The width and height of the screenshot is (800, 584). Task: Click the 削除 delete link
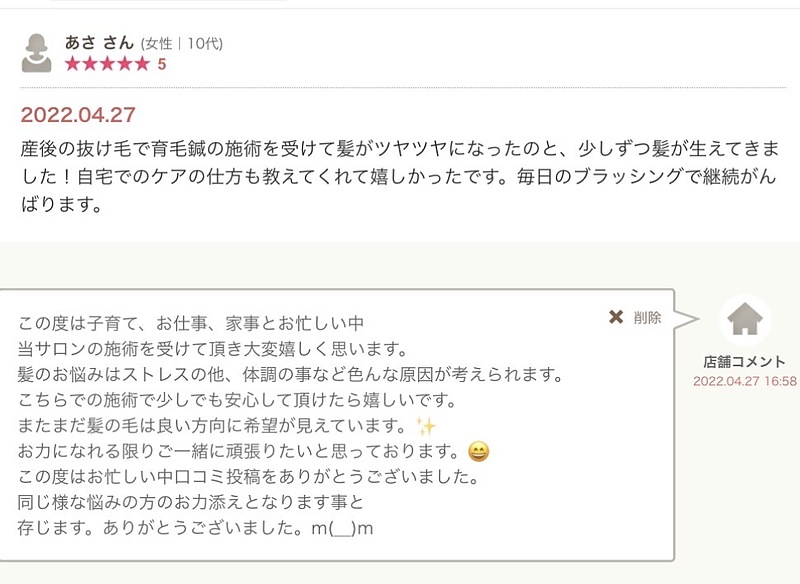(647, 318)
